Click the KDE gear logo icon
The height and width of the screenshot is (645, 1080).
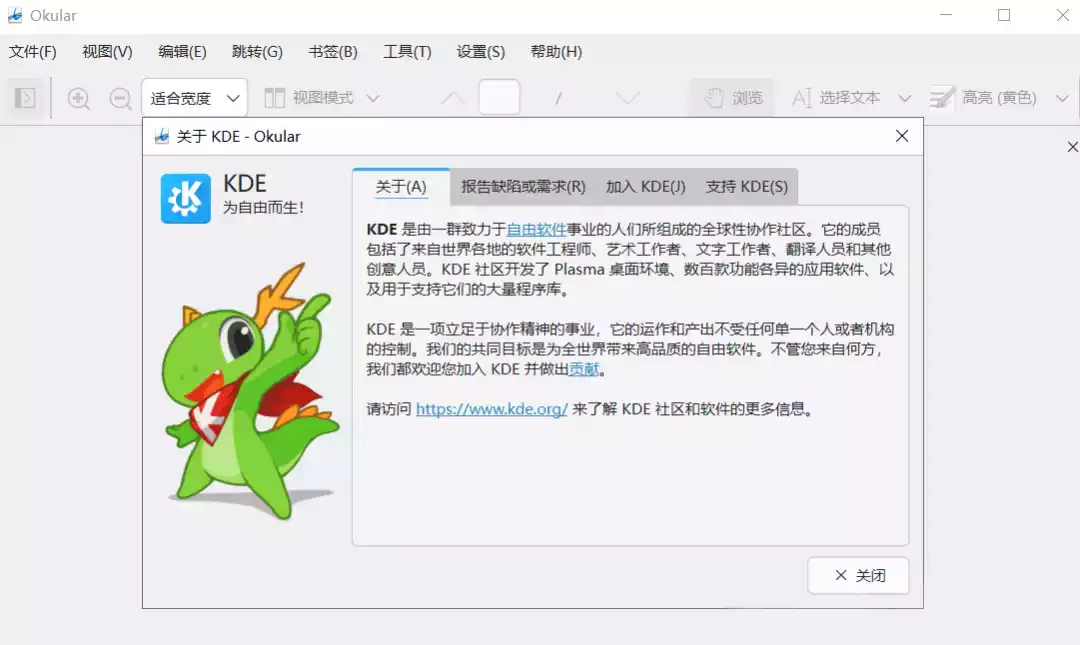(x=186, y=198)
